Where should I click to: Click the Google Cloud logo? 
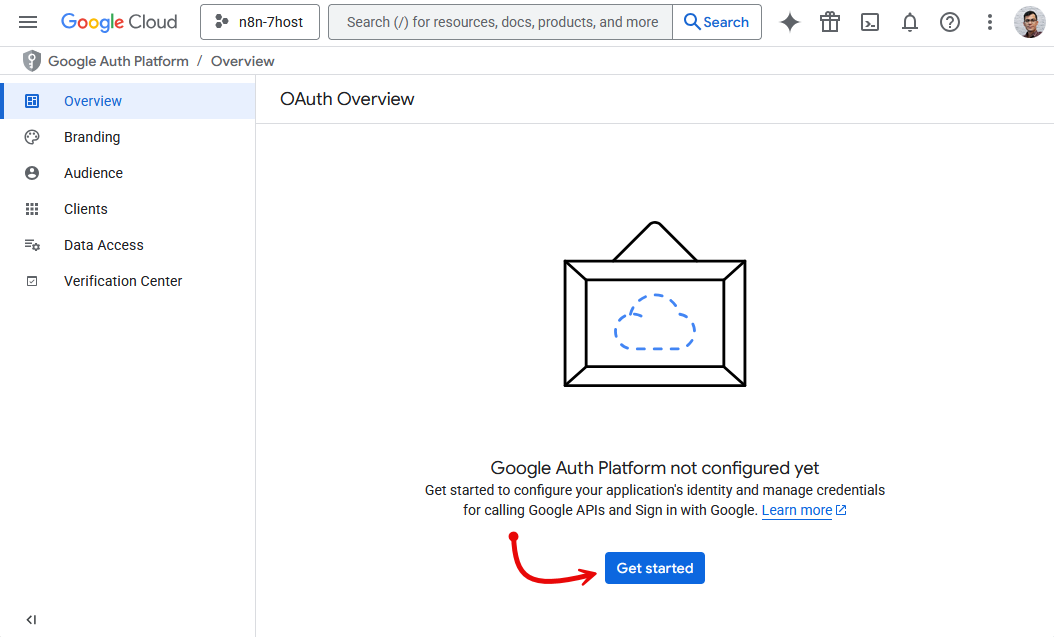119,22
